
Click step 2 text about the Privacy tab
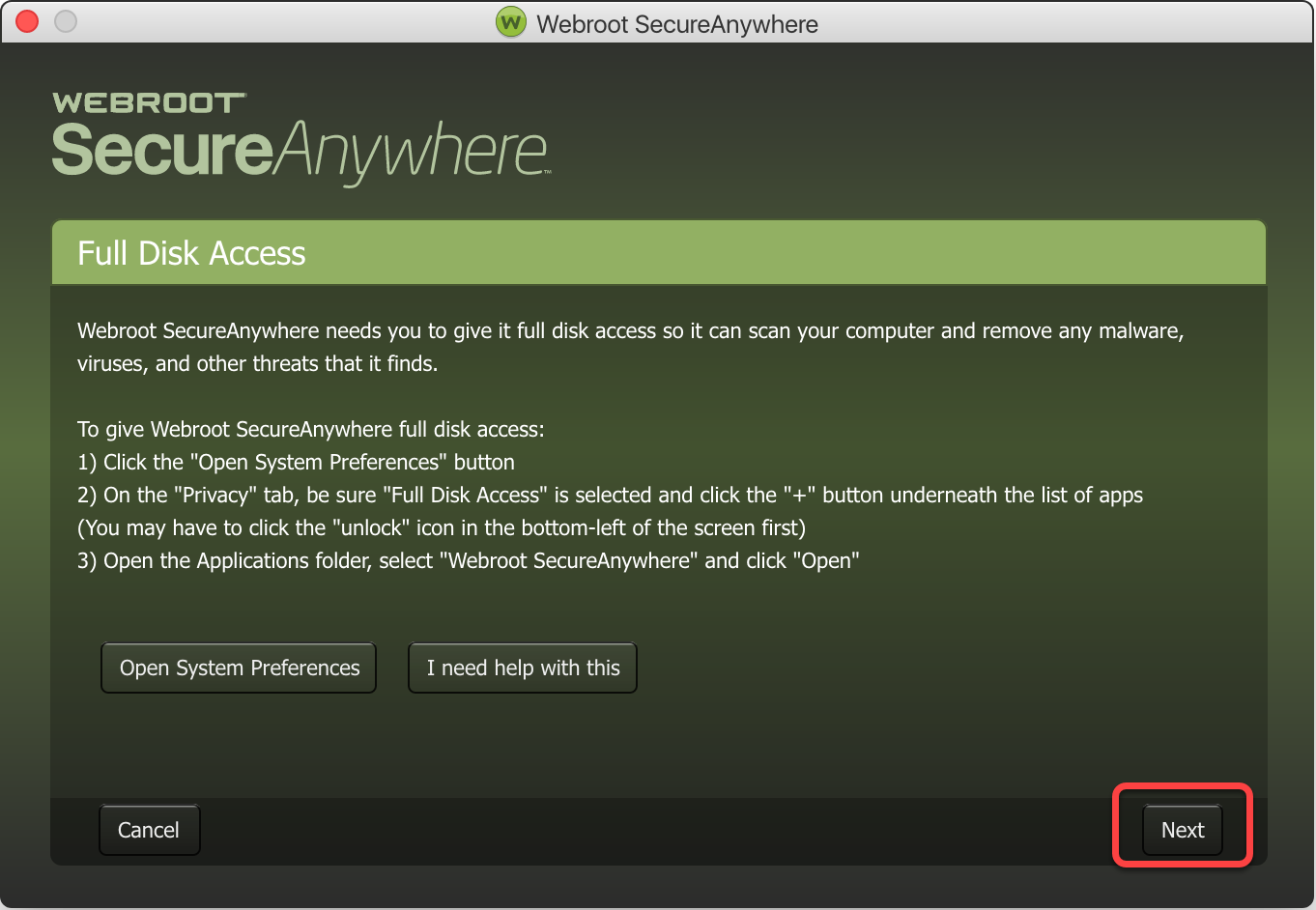610,496
